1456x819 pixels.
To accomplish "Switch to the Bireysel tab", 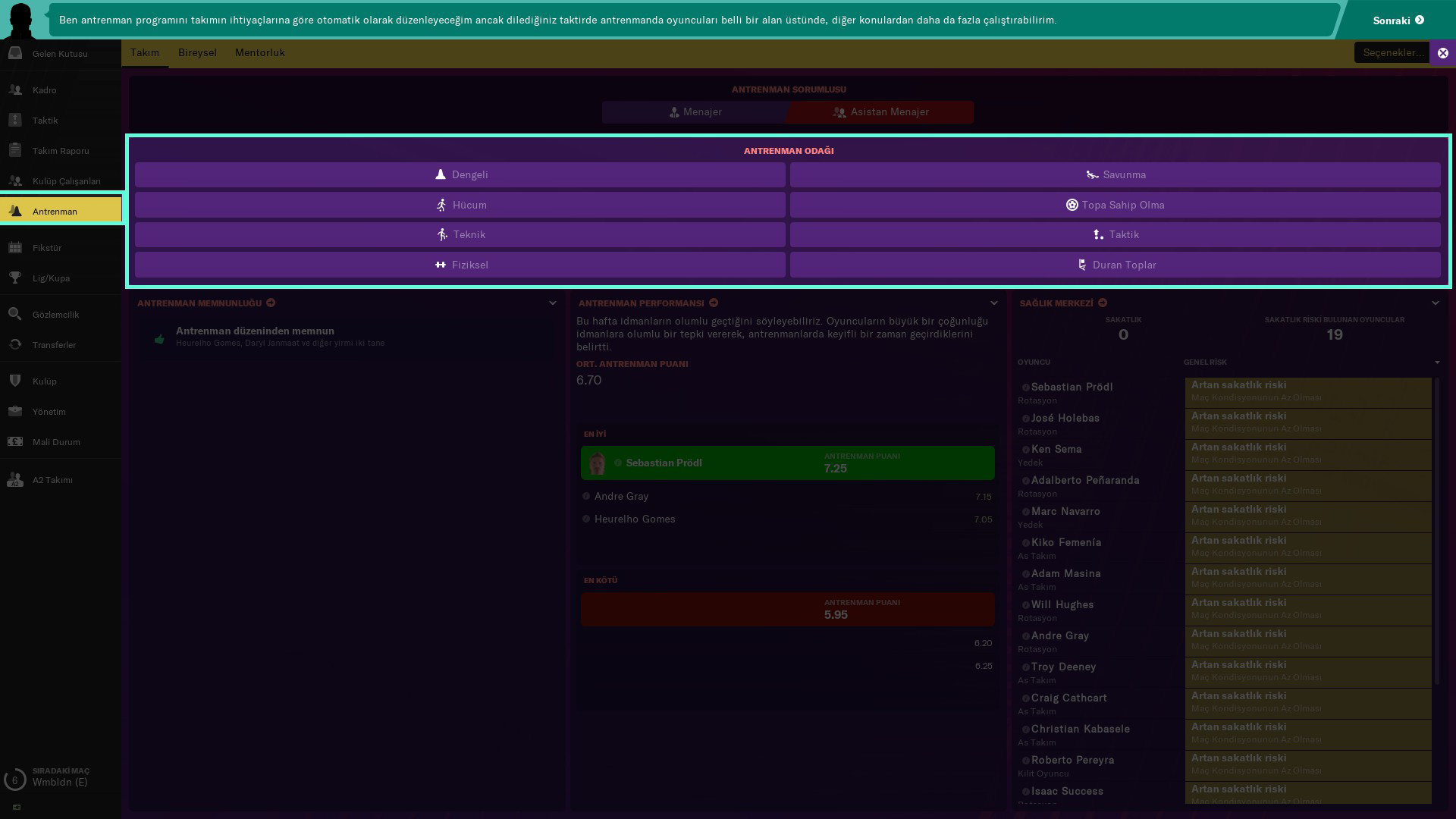I will (x=197, y=52).
